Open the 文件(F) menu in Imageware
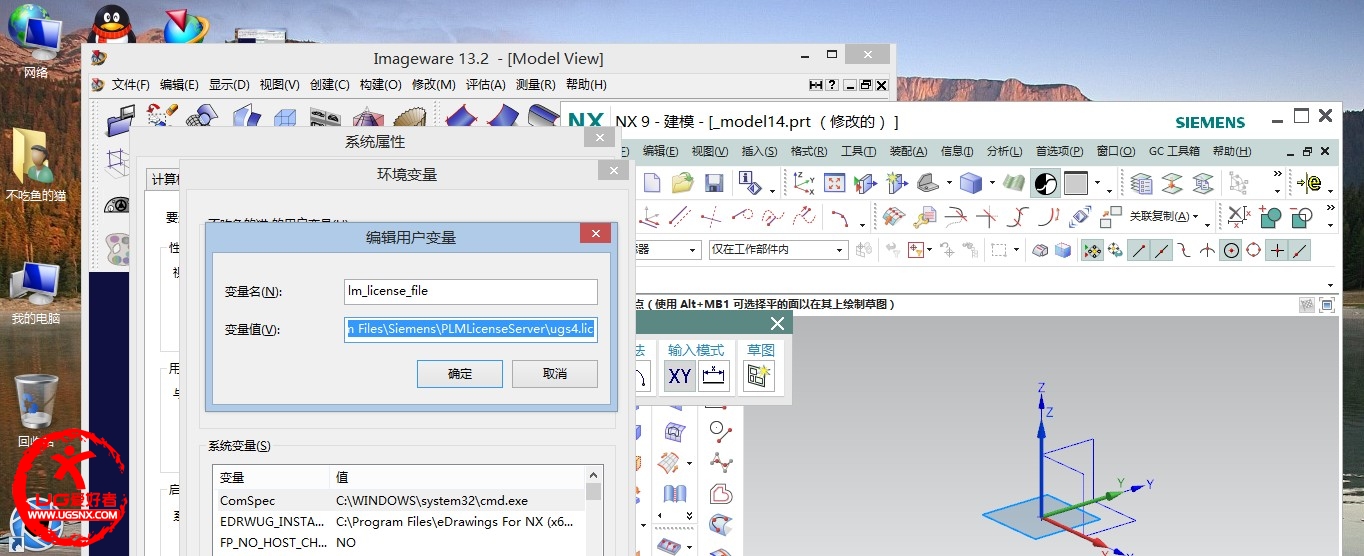This screenshot has width=1364, height=556. tap(130, 85)
